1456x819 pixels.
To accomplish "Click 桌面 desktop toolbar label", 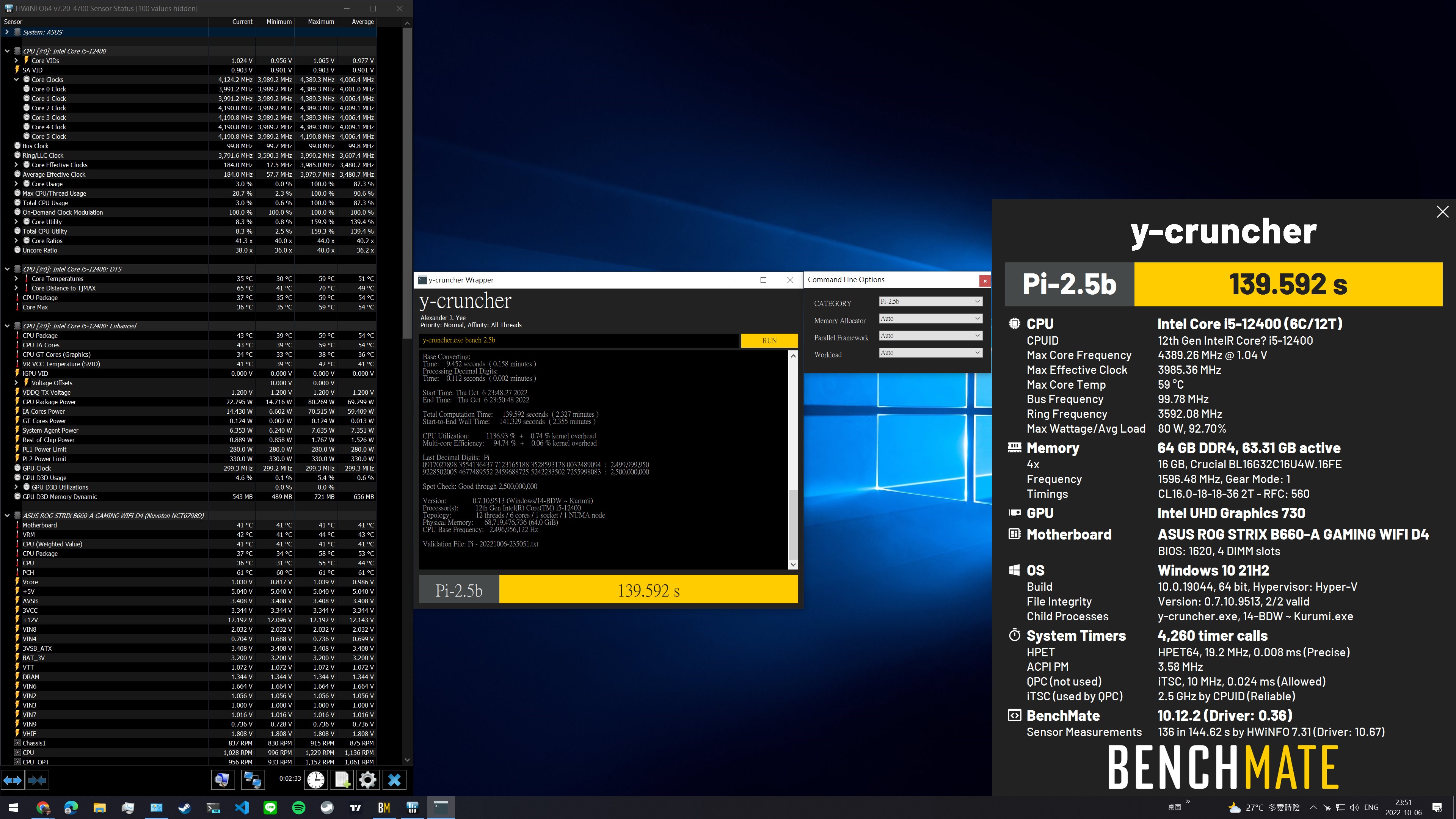I will (x=1175, y=808).
